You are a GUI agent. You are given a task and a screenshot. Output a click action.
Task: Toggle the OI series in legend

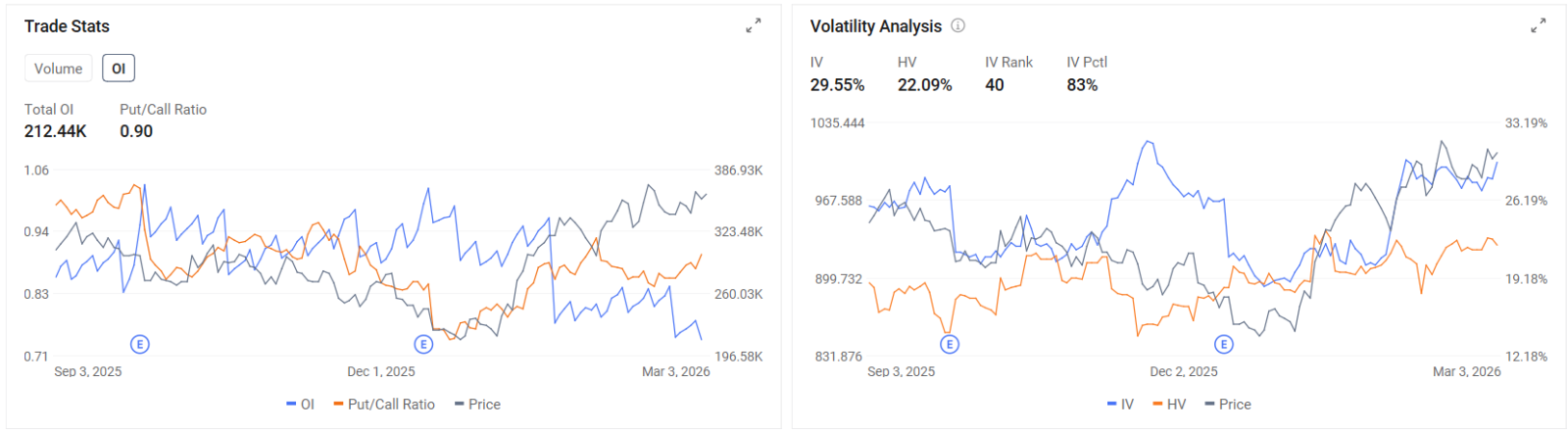pos(301,405)
